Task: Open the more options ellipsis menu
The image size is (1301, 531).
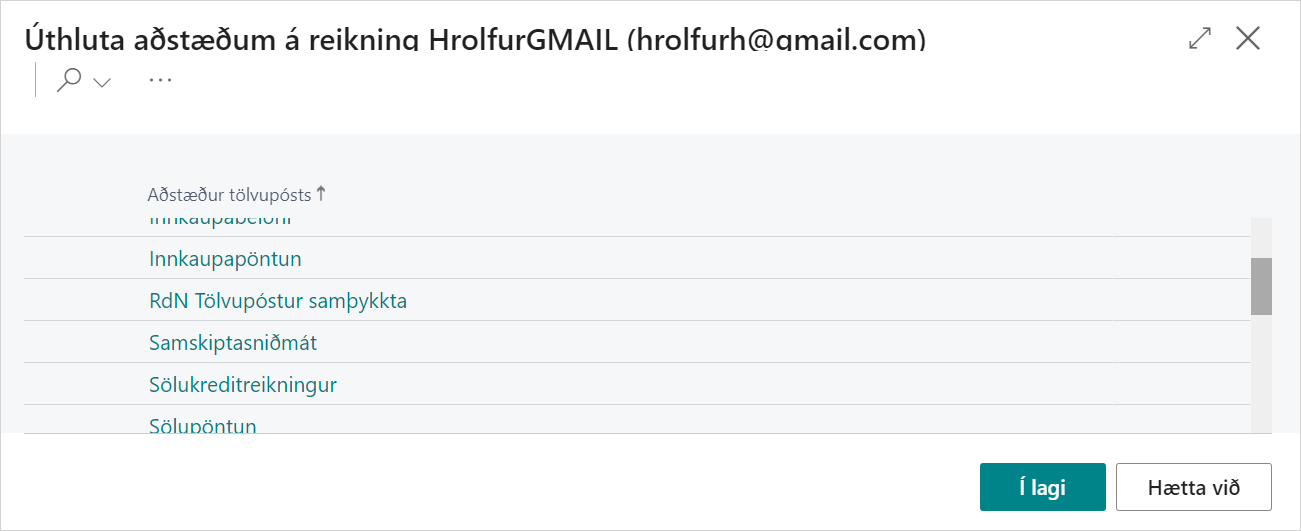Action: [x=160, y=80]
